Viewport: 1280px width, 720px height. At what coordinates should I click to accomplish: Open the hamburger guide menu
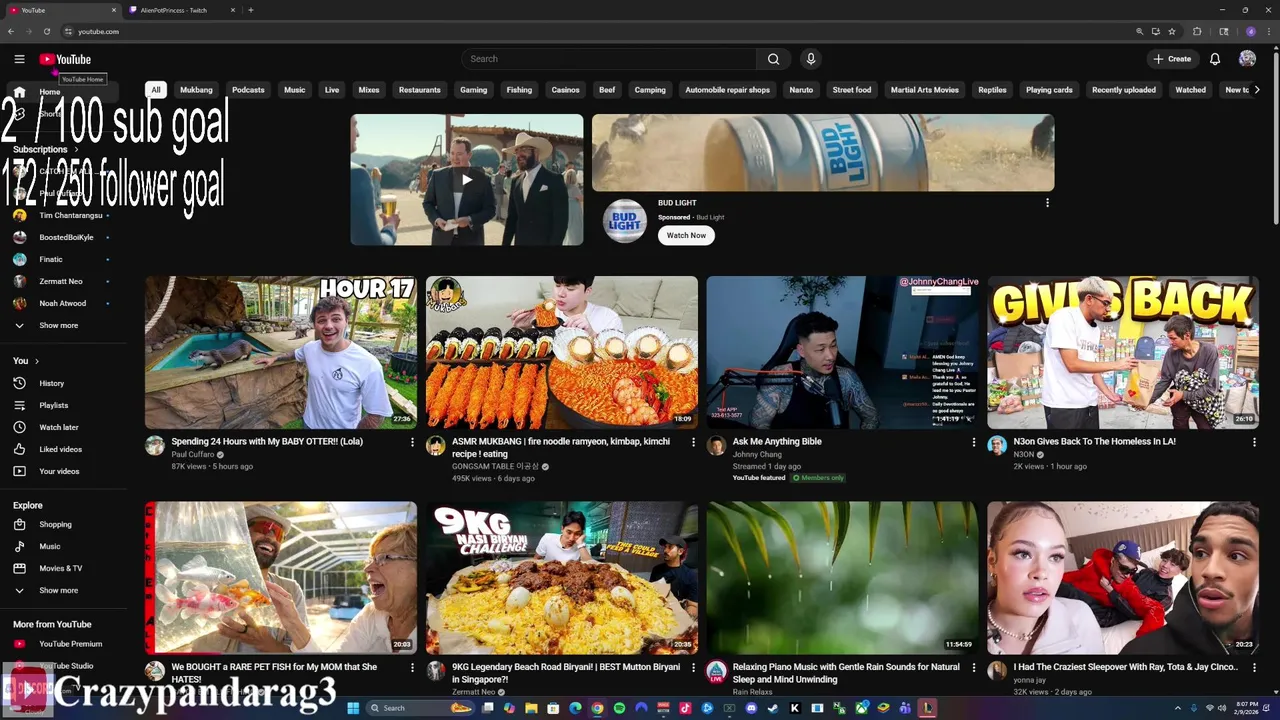(x=19, y=59)
